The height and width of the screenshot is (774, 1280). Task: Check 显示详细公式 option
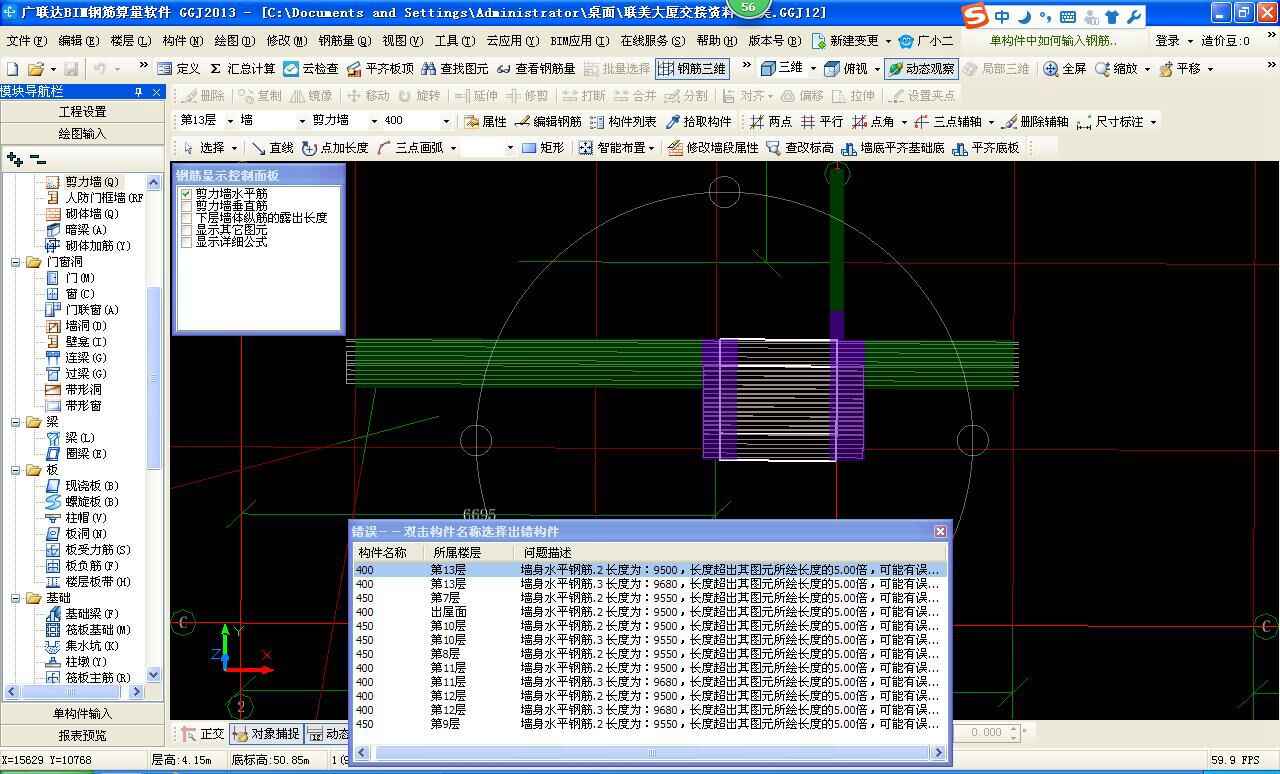click(x=186, y=242)
